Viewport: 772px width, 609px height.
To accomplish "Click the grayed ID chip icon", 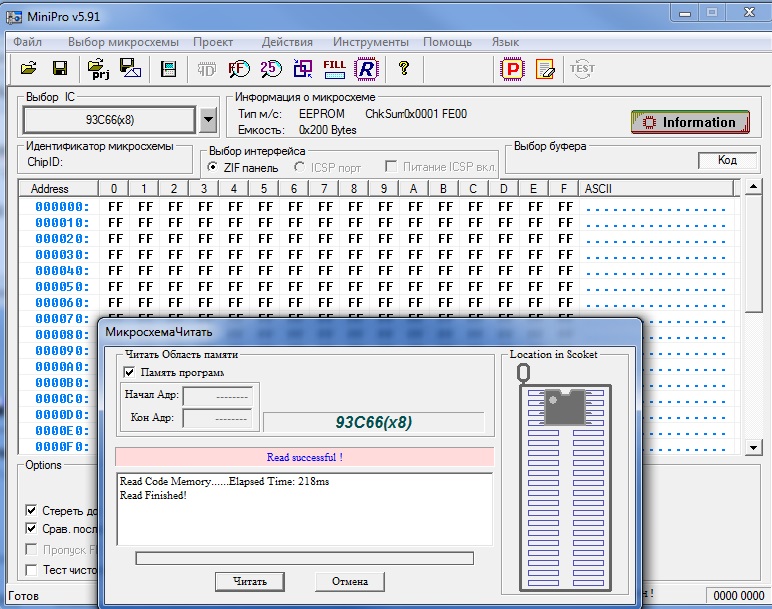I will (x=207, y=69).
